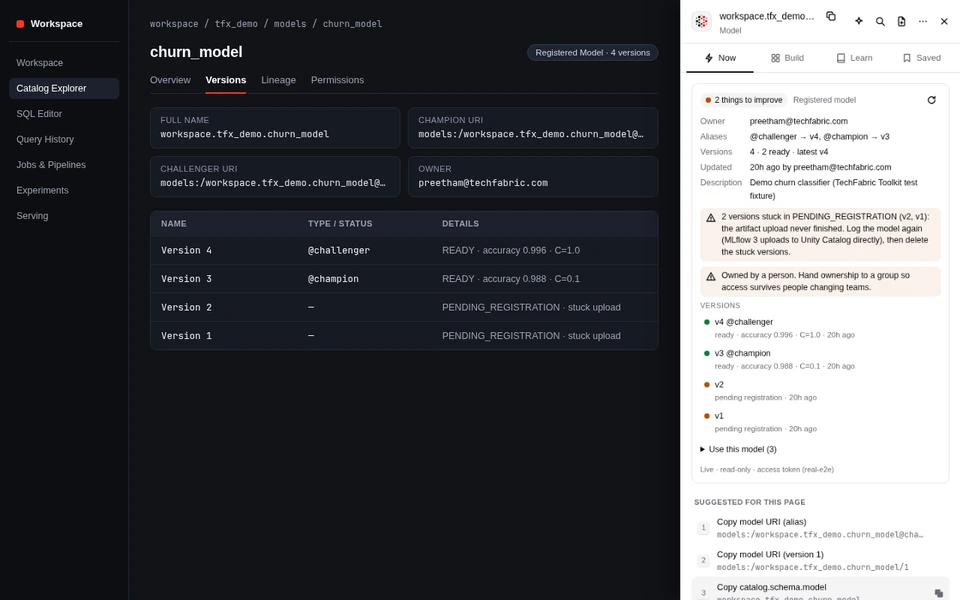Run 'Copy model URI (version 1)' suggestion
The width and height of the screenshot is (960, 600).
pyautogui.click(x=820, y=560)
